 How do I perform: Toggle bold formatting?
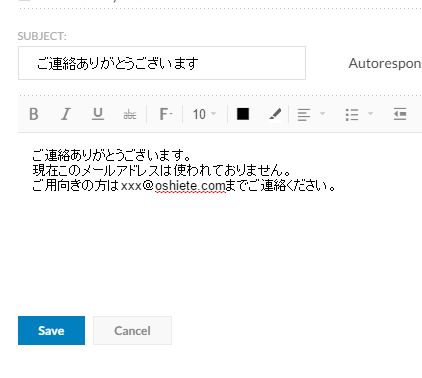(x=34, y=114)
